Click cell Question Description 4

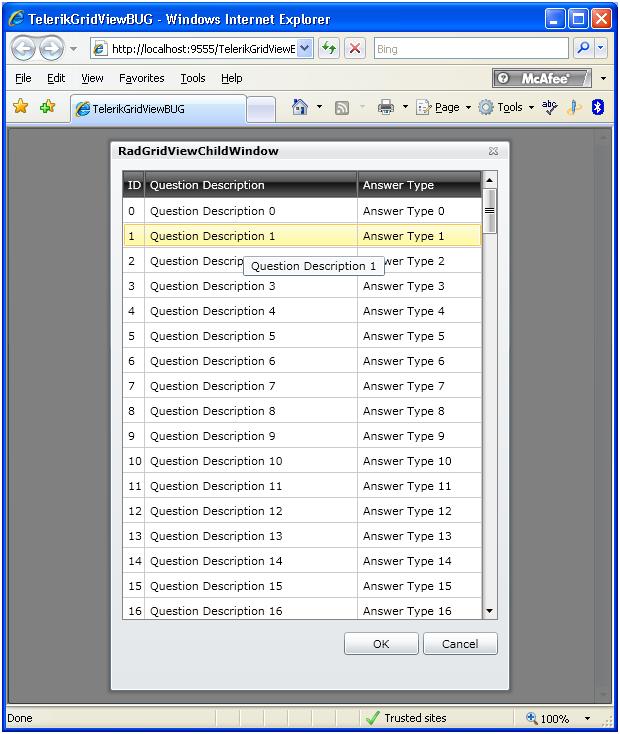[251, 311]
